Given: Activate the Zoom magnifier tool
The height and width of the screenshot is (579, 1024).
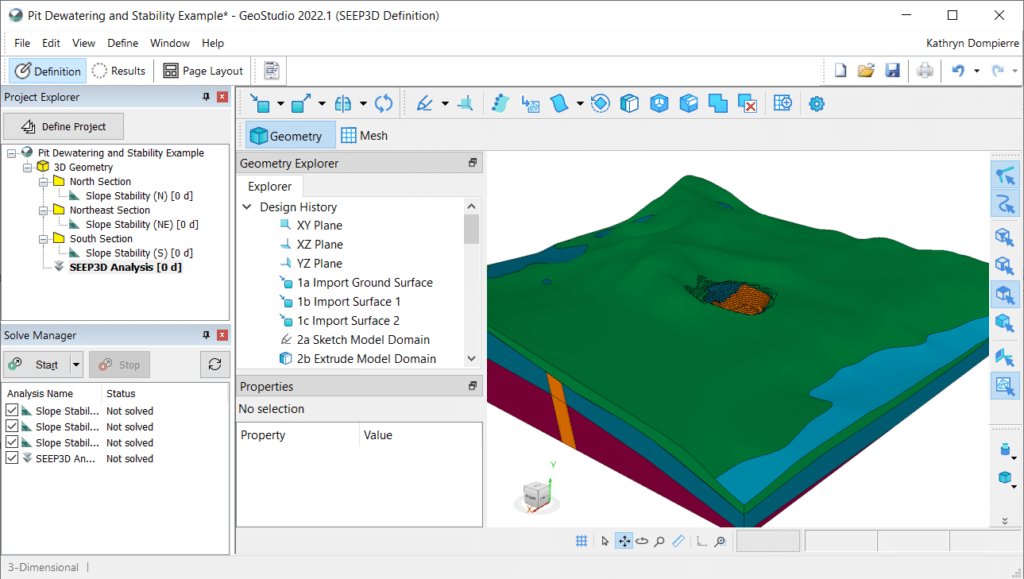Looking at the screenshot, I should click(659, 540).
